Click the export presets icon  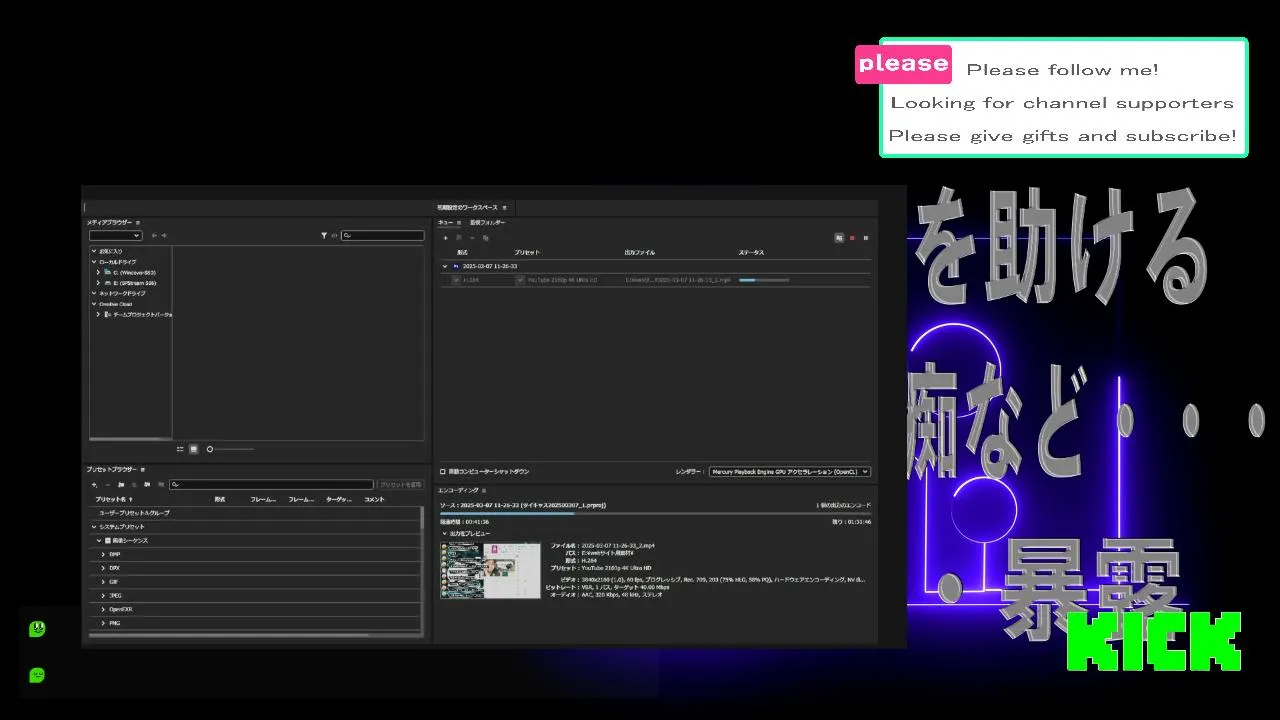point(160,485)
